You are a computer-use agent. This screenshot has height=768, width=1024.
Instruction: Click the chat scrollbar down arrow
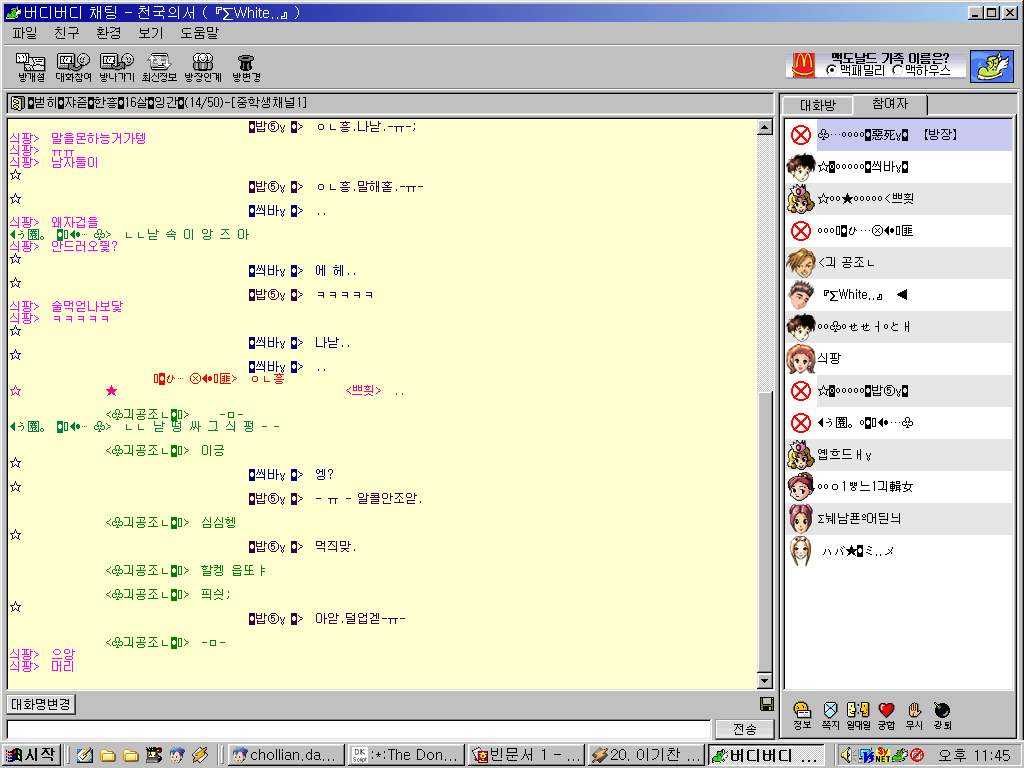click(765, 680)
